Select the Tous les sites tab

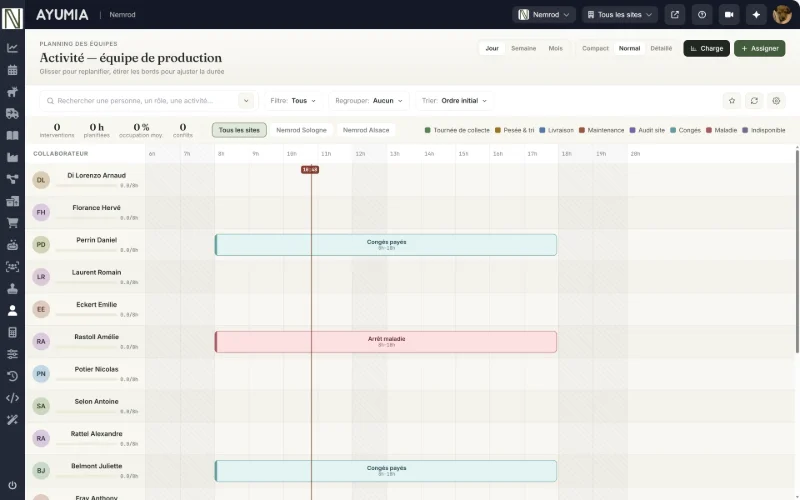(x=239, y=130)
